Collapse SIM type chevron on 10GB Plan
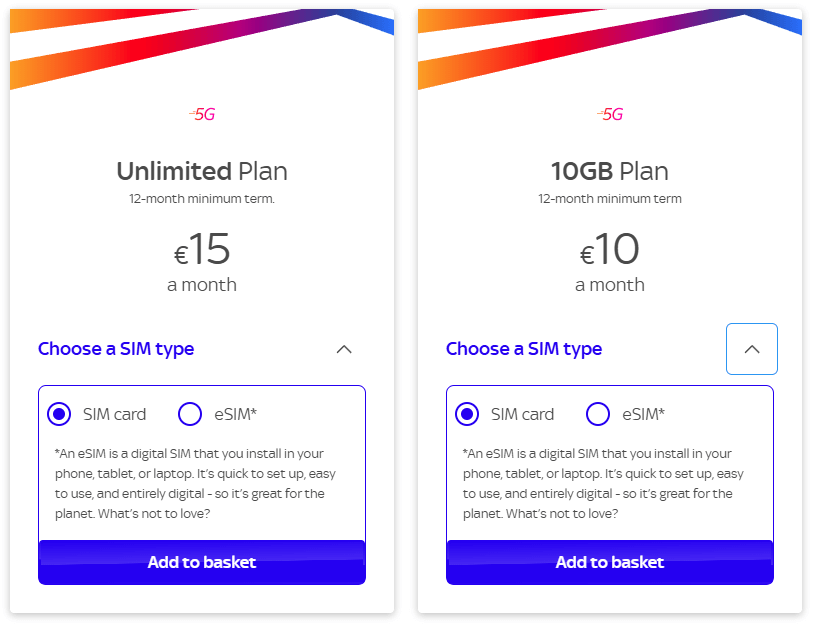The height and width of the screenshot is (625, 813). (x=752, y=349)
